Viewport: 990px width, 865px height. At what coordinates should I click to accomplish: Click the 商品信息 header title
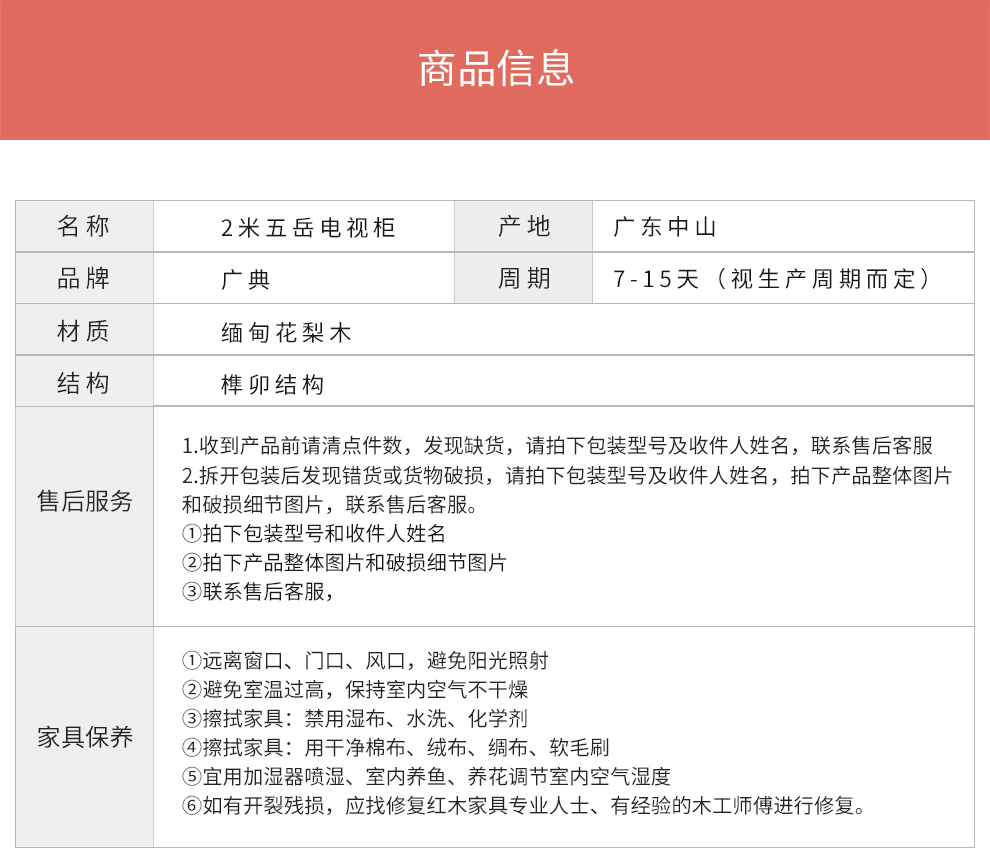pos(495,69)
